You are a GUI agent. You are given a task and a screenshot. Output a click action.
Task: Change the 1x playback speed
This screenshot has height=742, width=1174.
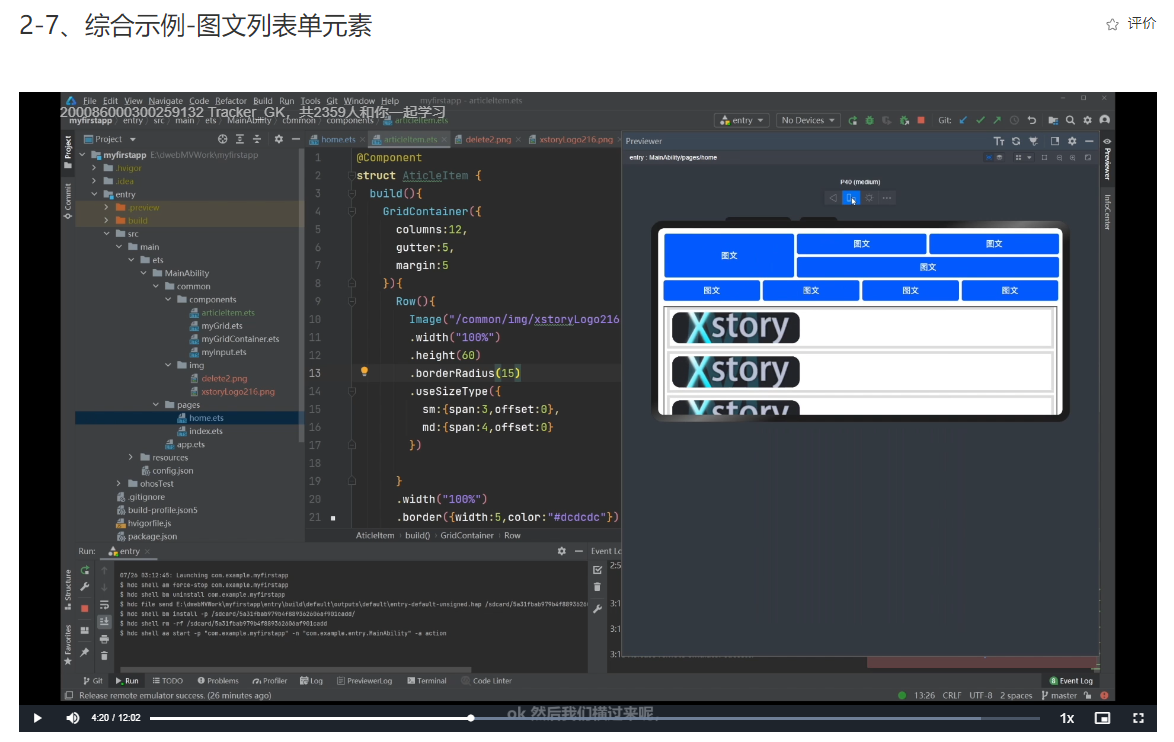1067,718
